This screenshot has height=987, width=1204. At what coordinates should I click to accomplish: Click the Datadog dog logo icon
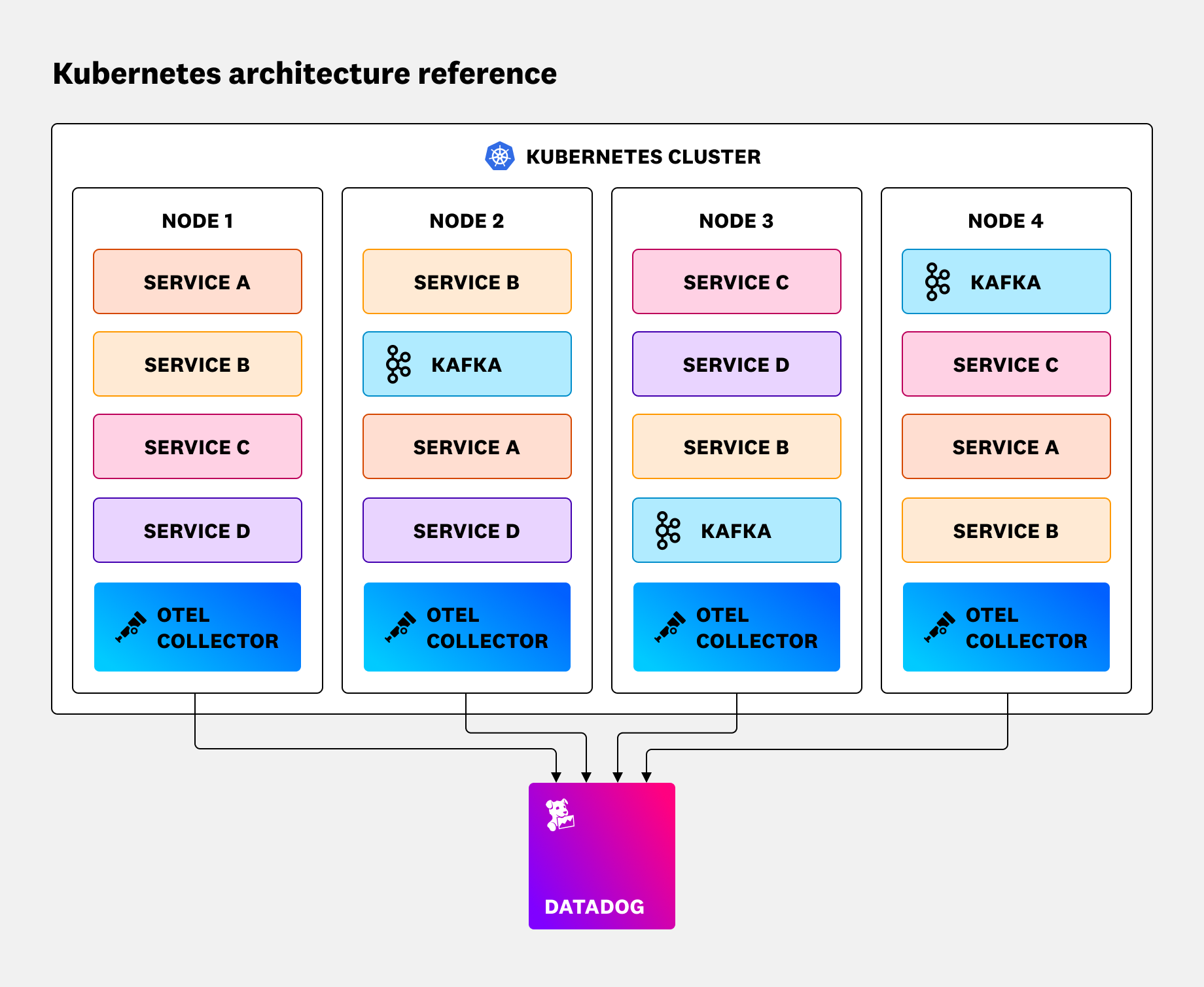[561, 815]
